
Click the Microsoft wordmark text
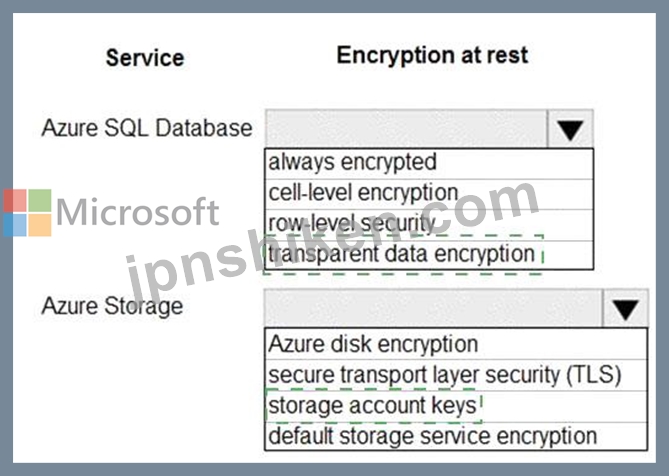click(137, 212)
